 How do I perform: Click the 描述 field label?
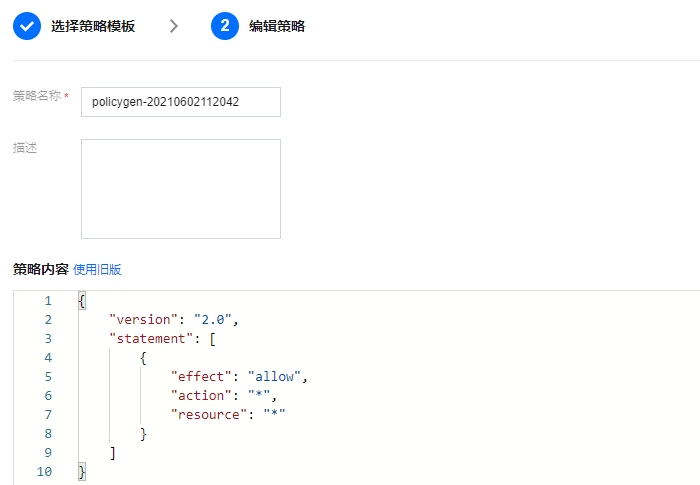pos(25,147)
